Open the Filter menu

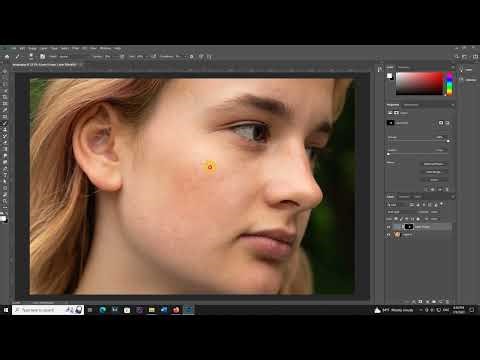76,48
